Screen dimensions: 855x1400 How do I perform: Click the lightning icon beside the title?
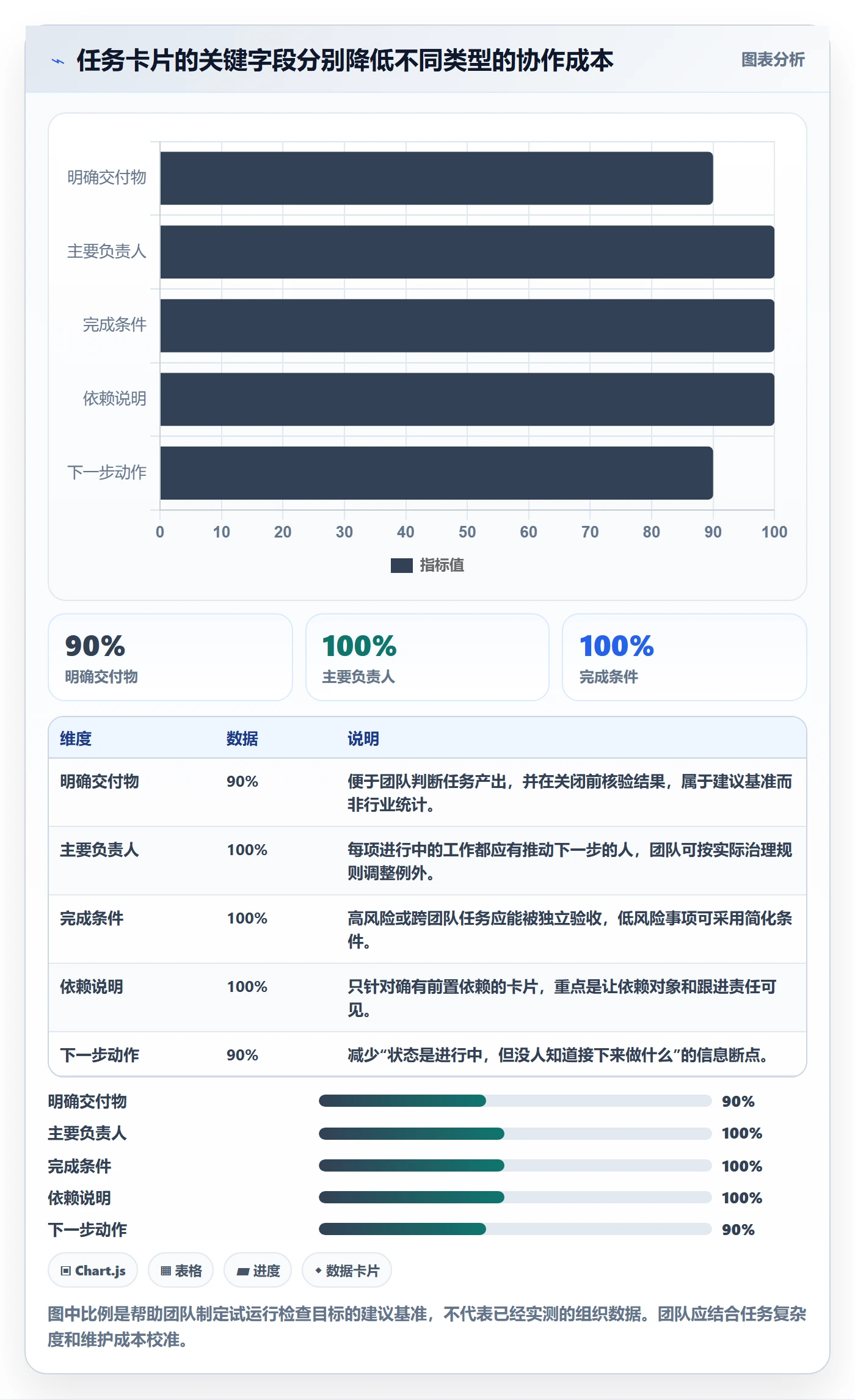click(58, 61)
